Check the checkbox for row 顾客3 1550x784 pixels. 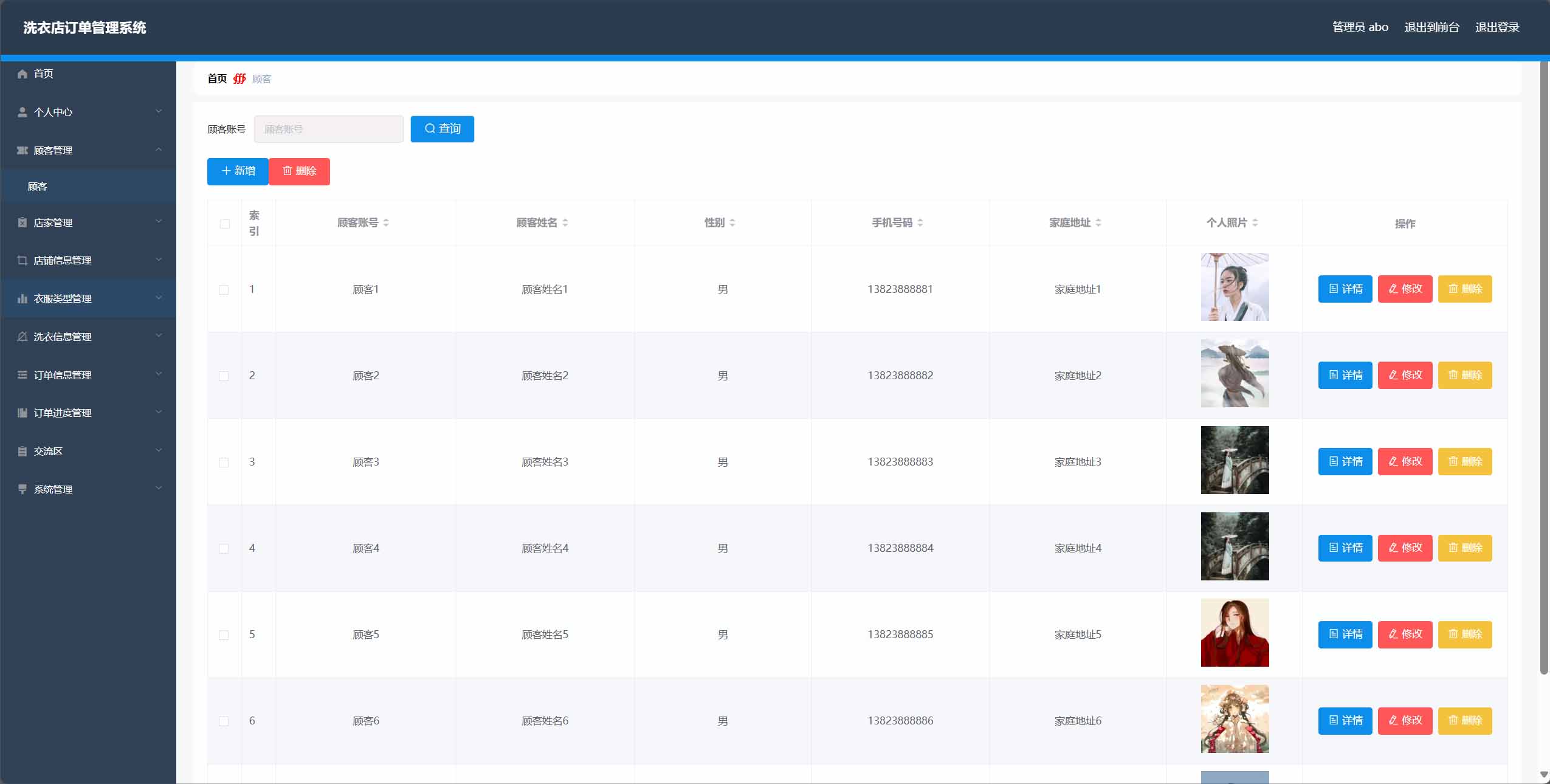pyautogui.click(x=224, y=462)
